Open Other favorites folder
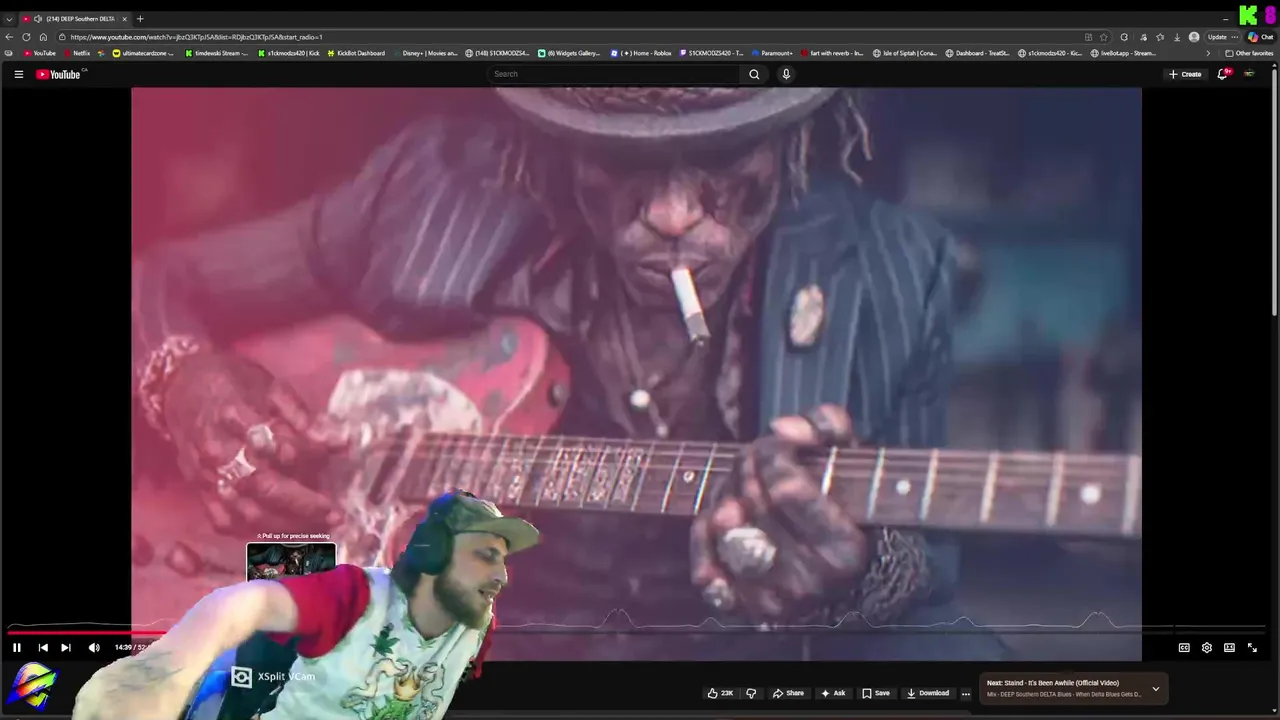 pyautogui.click(x=1249, y=53)
